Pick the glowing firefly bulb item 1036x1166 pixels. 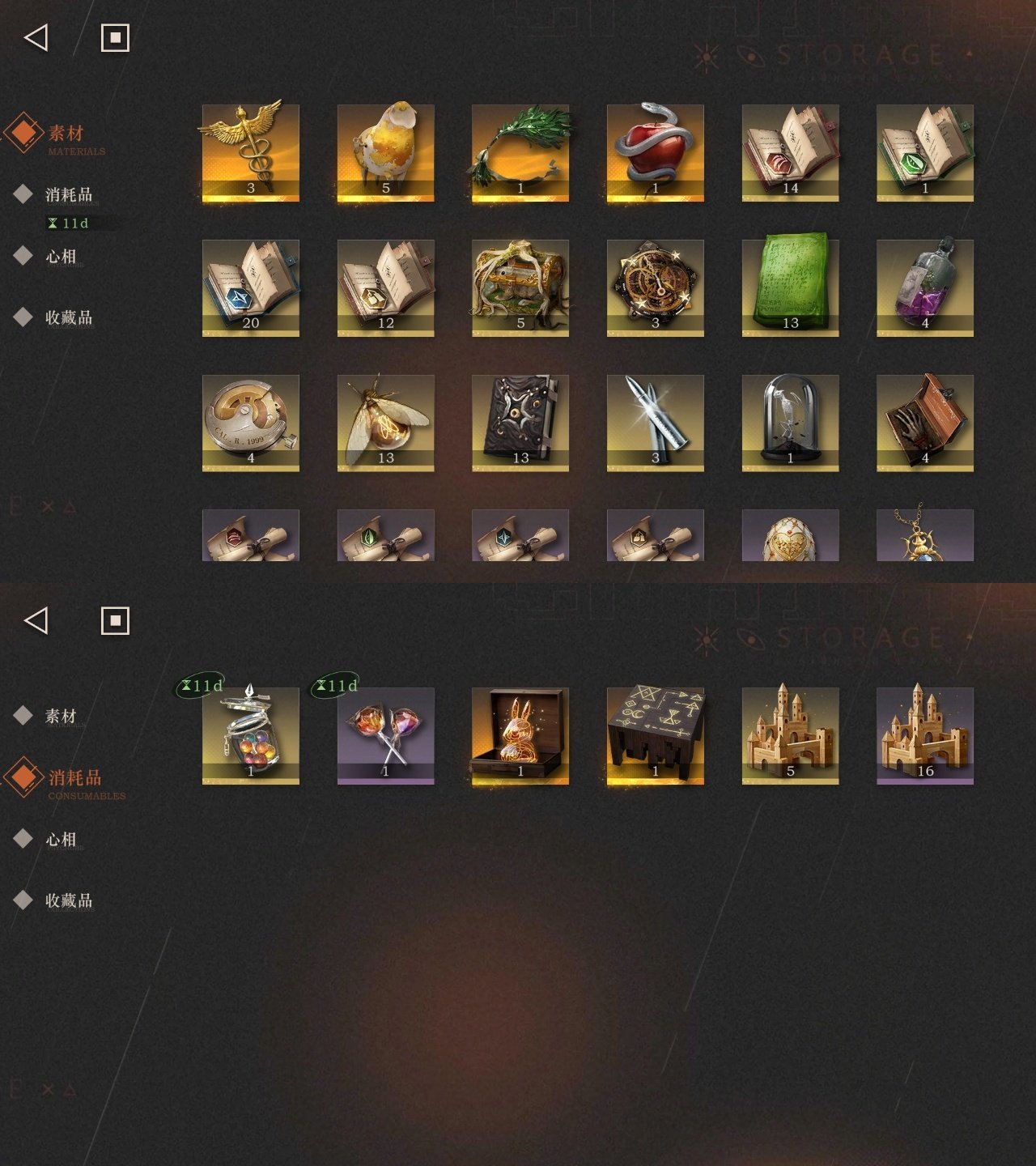coord(385,423)
